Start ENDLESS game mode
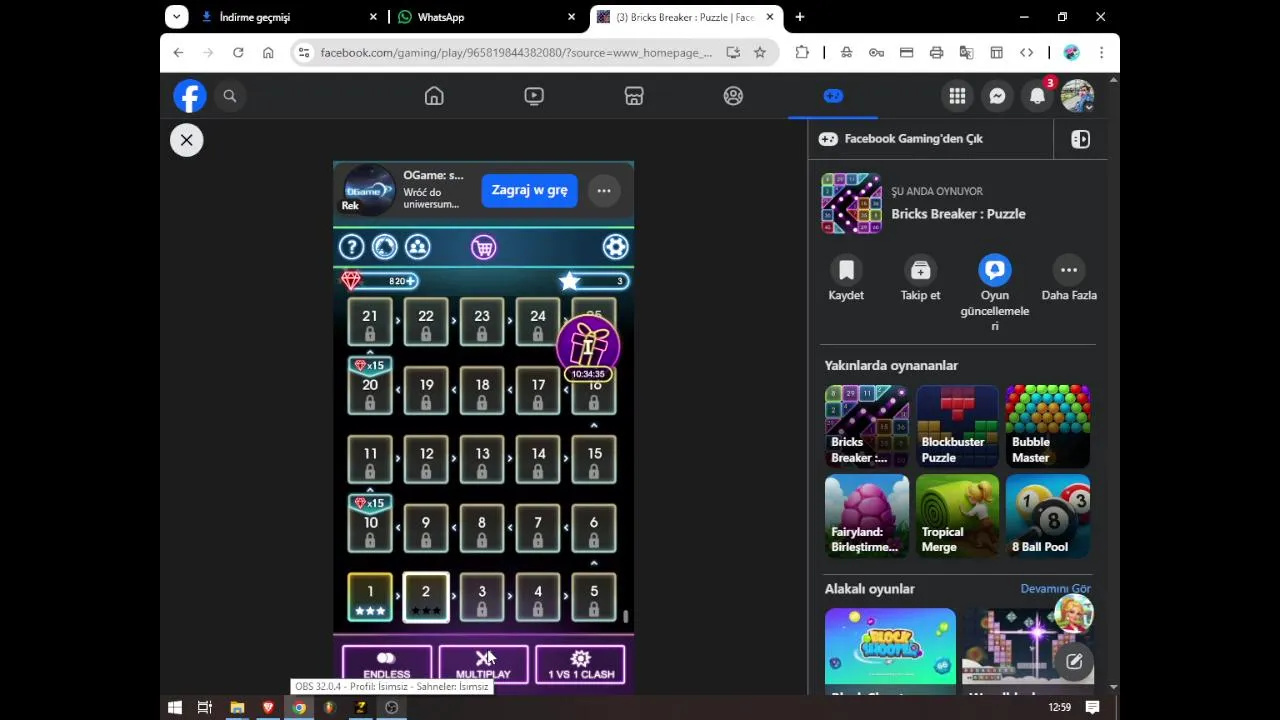This screenshot has width=1280, height=720. tap(387, 664)
